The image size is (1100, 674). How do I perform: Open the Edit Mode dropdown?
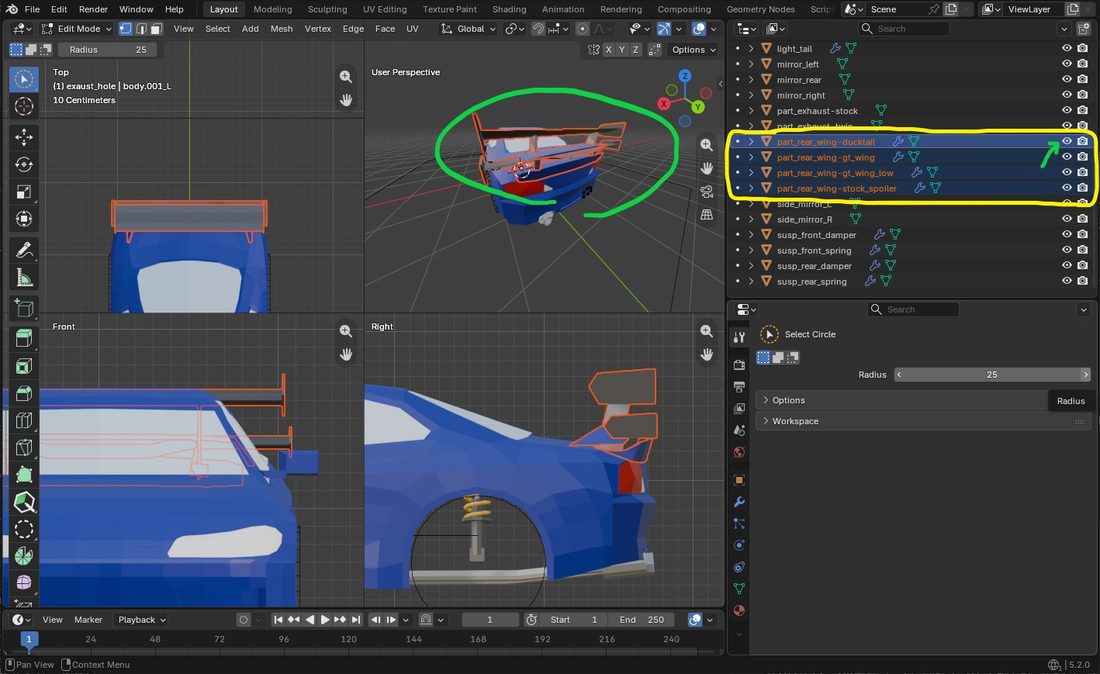click(x=76, y=29)
